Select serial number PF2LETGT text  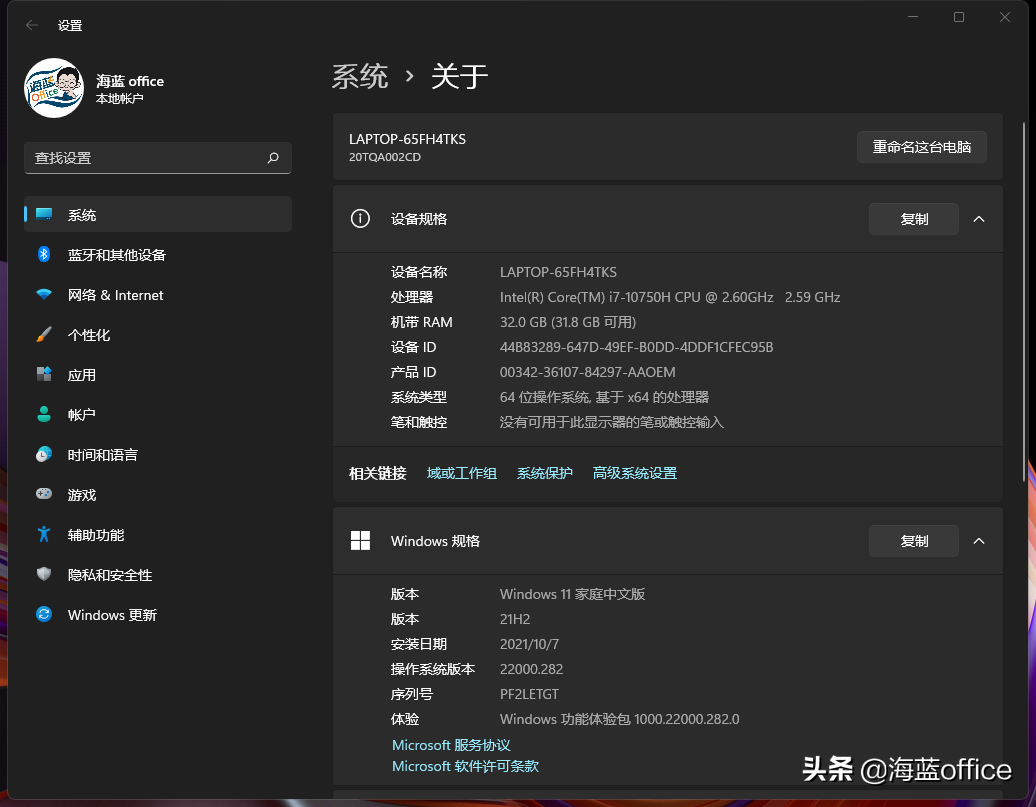(529, 694)
